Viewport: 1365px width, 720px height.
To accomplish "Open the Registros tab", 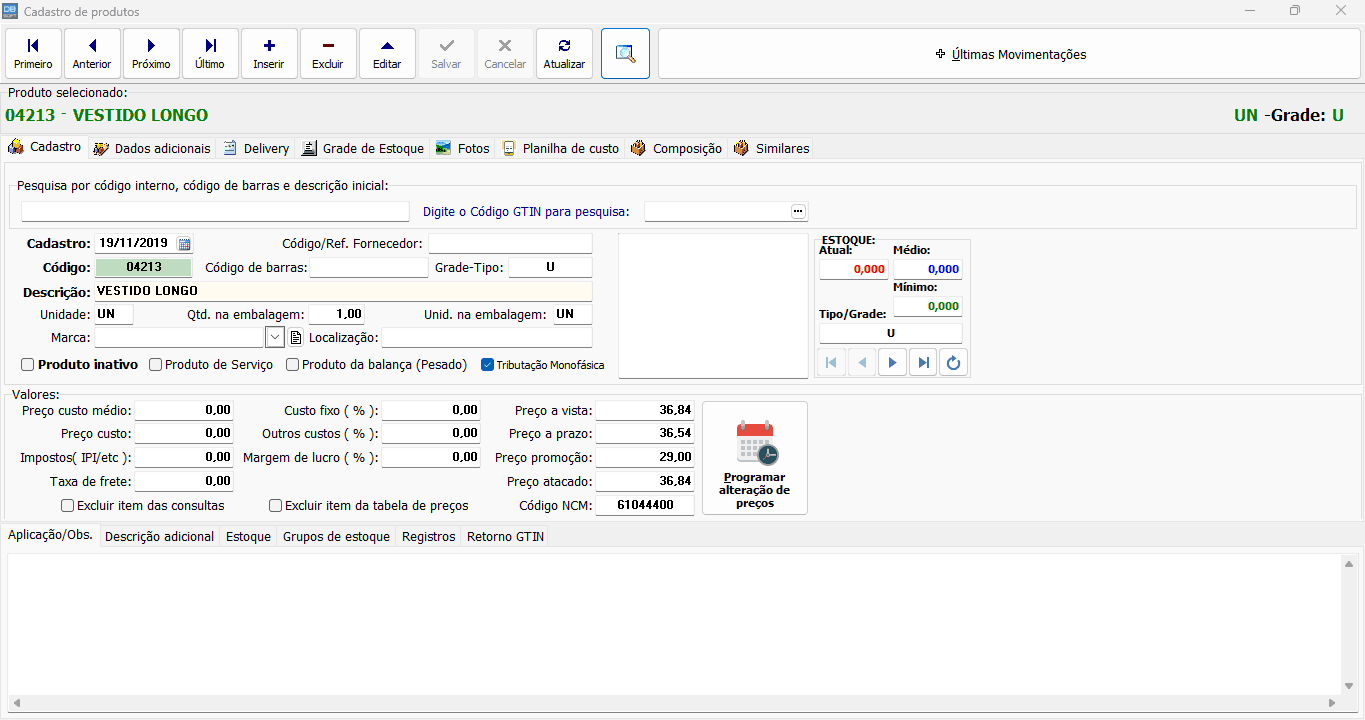I will (429, 537).
